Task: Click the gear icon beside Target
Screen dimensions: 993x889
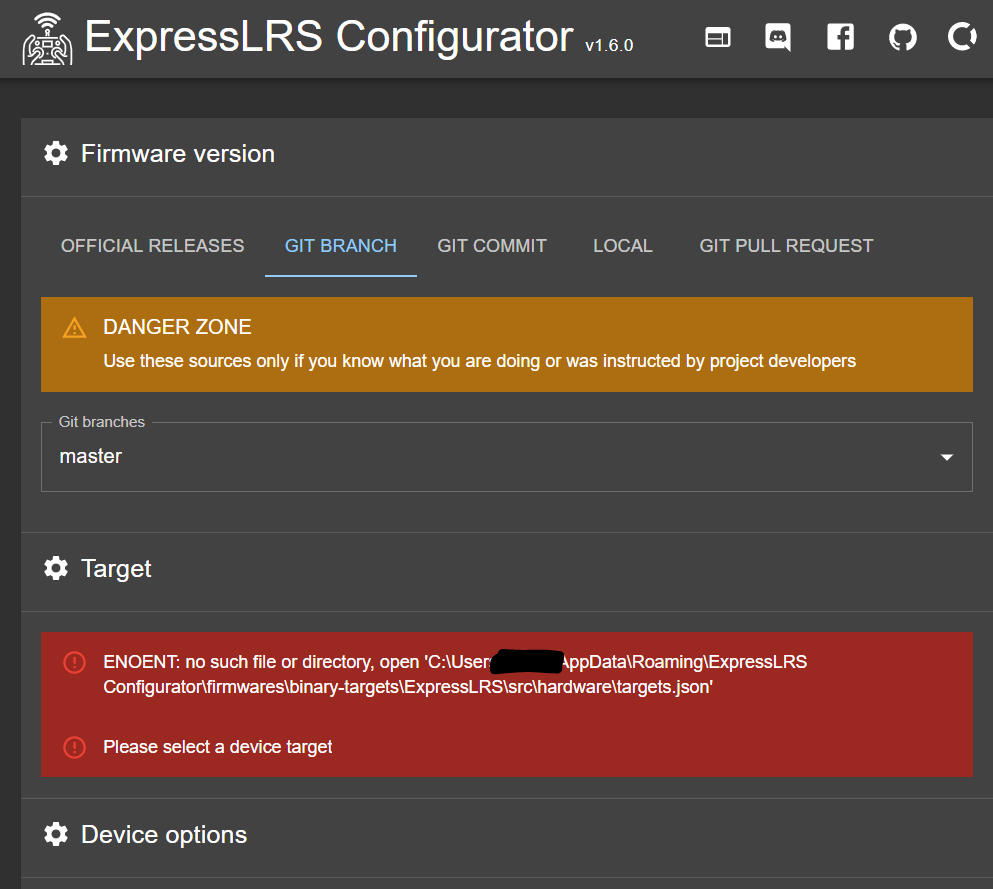Action: (56, 568)
